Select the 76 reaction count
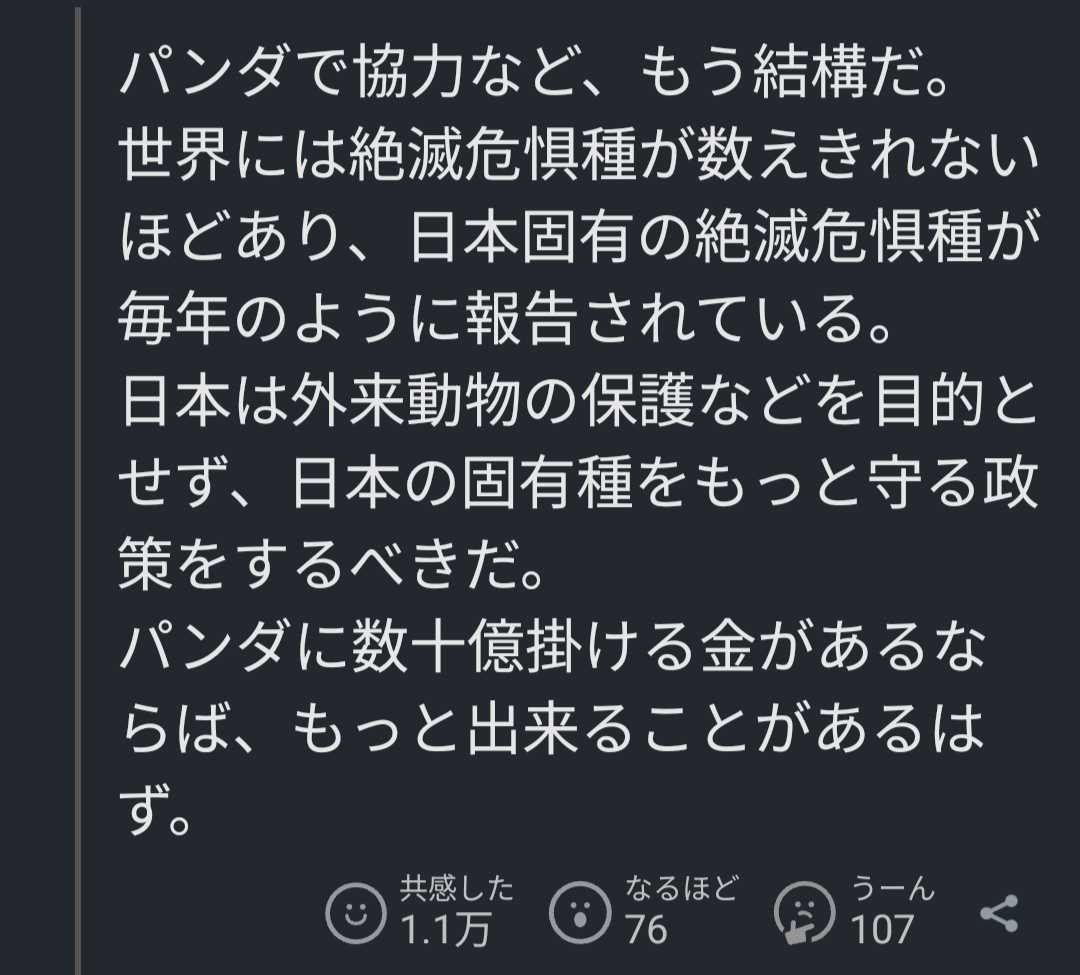The height and width of the screenshot is (975, 1080). pyautogui.click(x=646, y=931)
